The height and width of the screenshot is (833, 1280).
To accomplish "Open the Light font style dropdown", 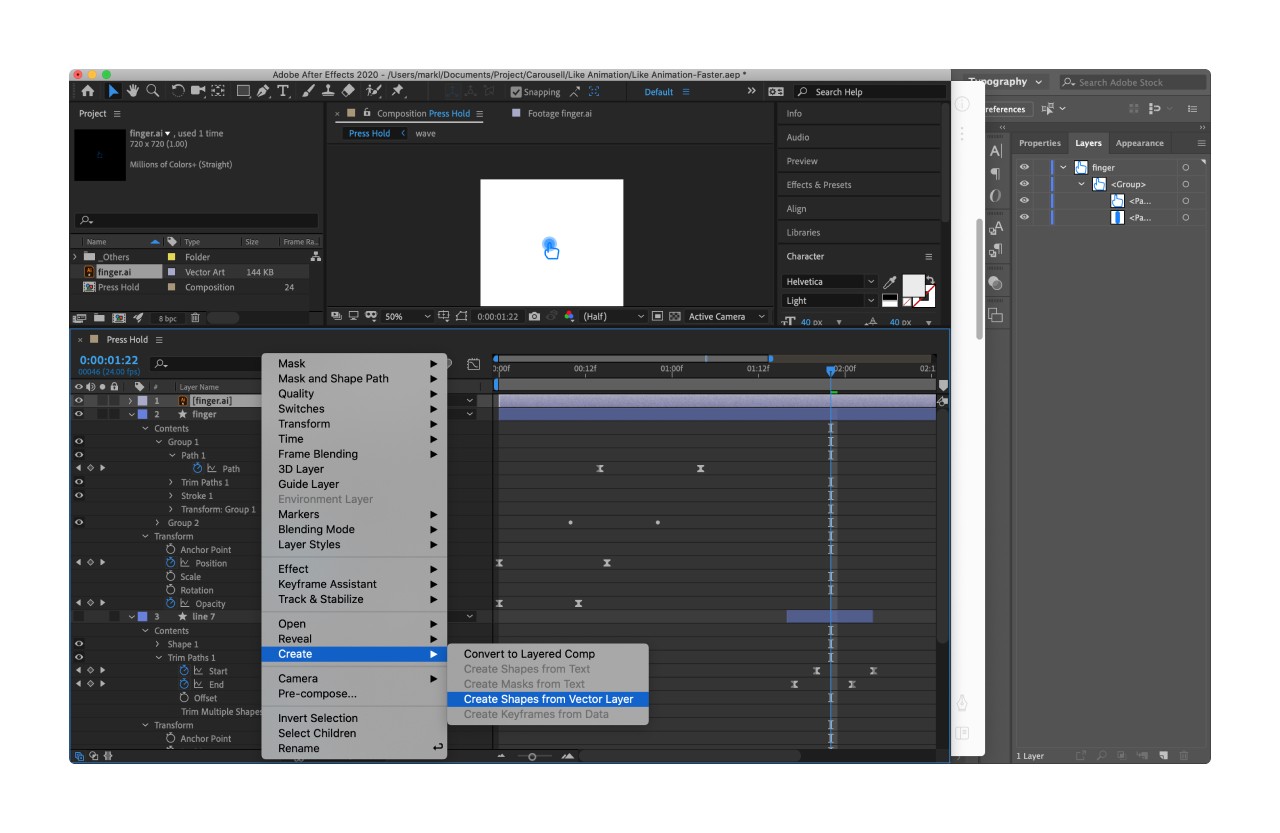I will (830, 300).
